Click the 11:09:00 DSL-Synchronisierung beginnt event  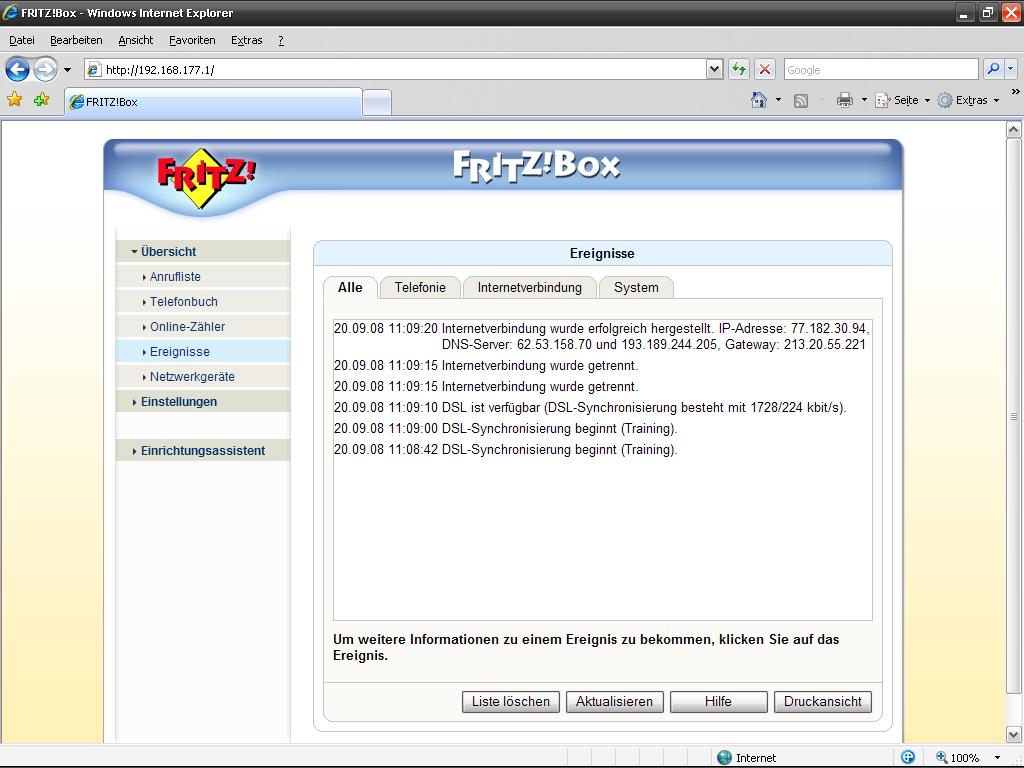point(505,428)
